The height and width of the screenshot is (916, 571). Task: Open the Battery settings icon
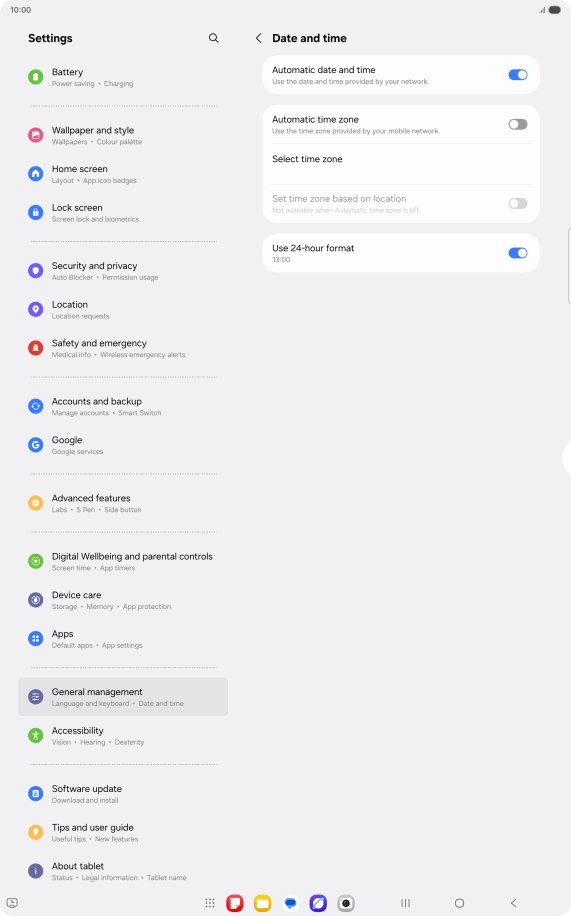pos(36,77)
